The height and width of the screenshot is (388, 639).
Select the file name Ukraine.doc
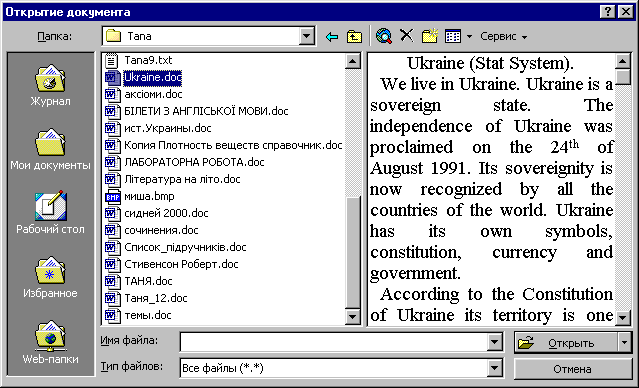[152, 77]
